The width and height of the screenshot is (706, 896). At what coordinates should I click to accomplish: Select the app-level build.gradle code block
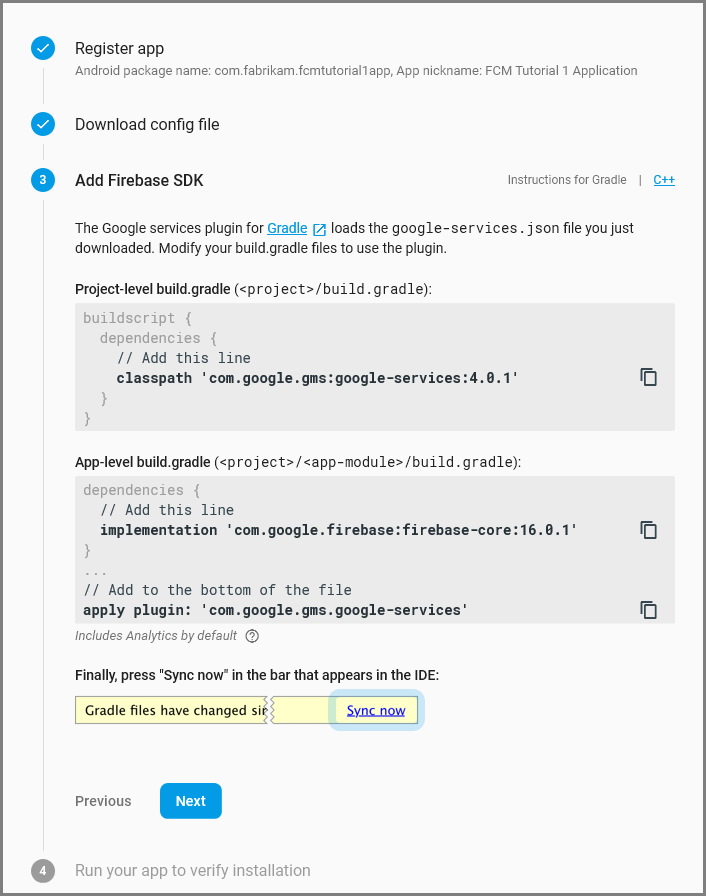point(350,550)
